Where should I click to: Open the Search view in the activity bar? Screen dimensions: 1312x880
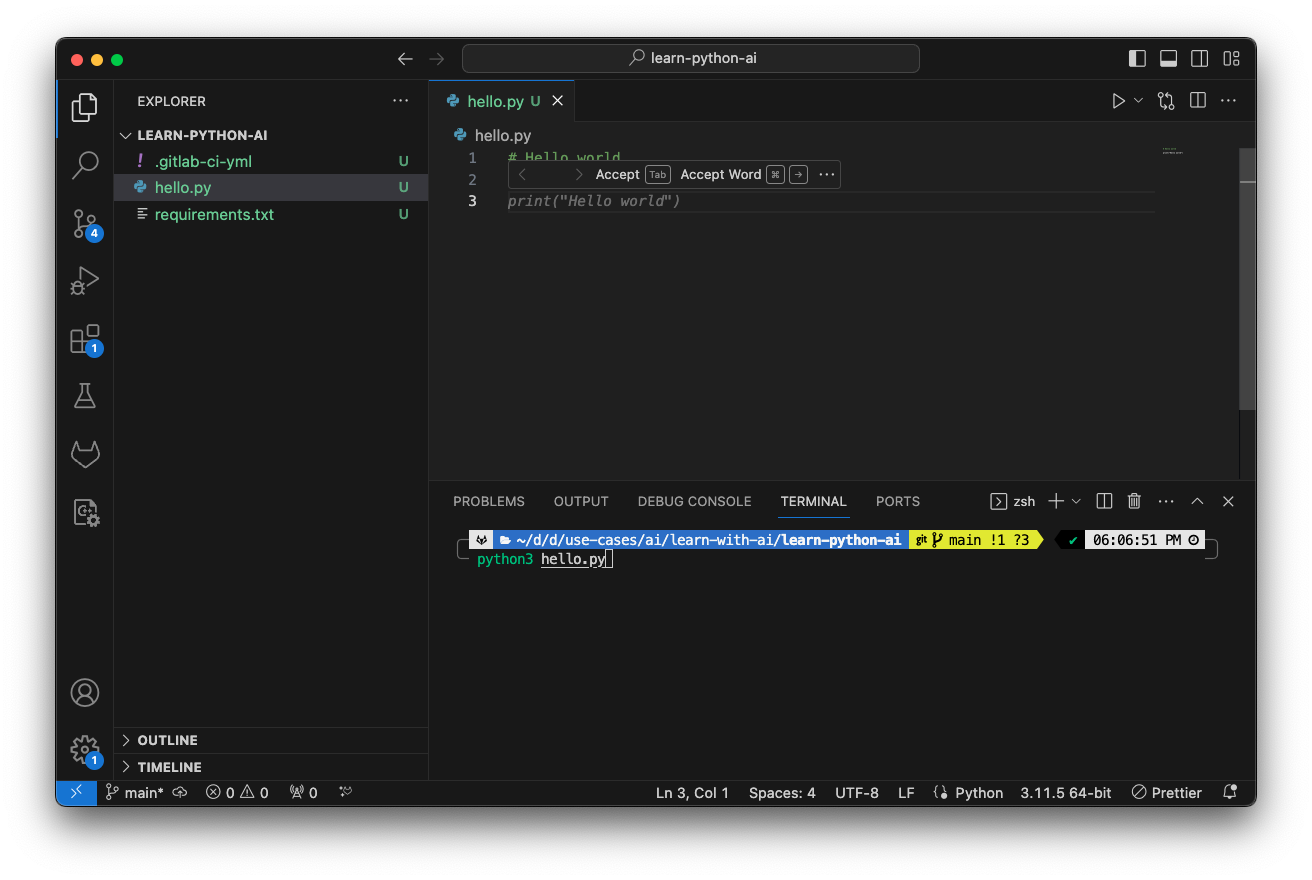(x=85, y=164)
